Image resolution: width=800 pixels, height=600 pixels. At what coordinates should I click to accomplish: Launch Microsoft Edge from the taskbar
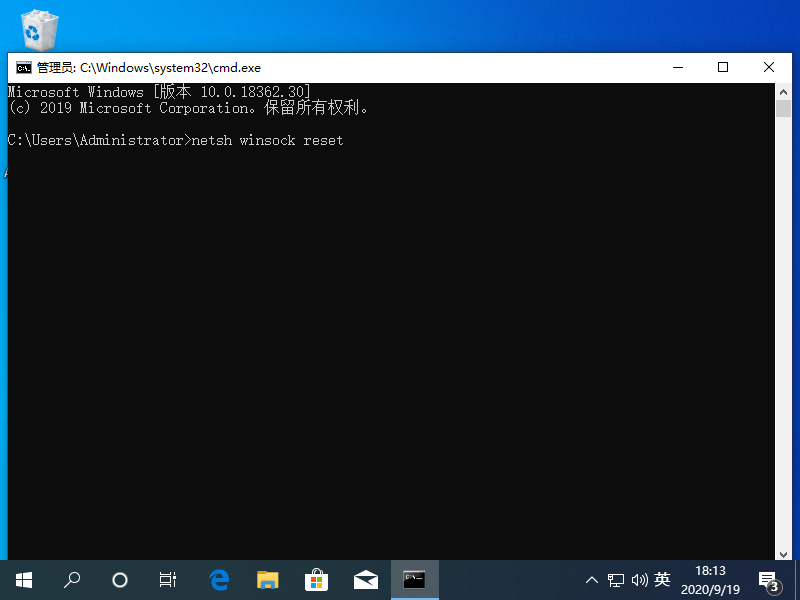click(219, 579)
